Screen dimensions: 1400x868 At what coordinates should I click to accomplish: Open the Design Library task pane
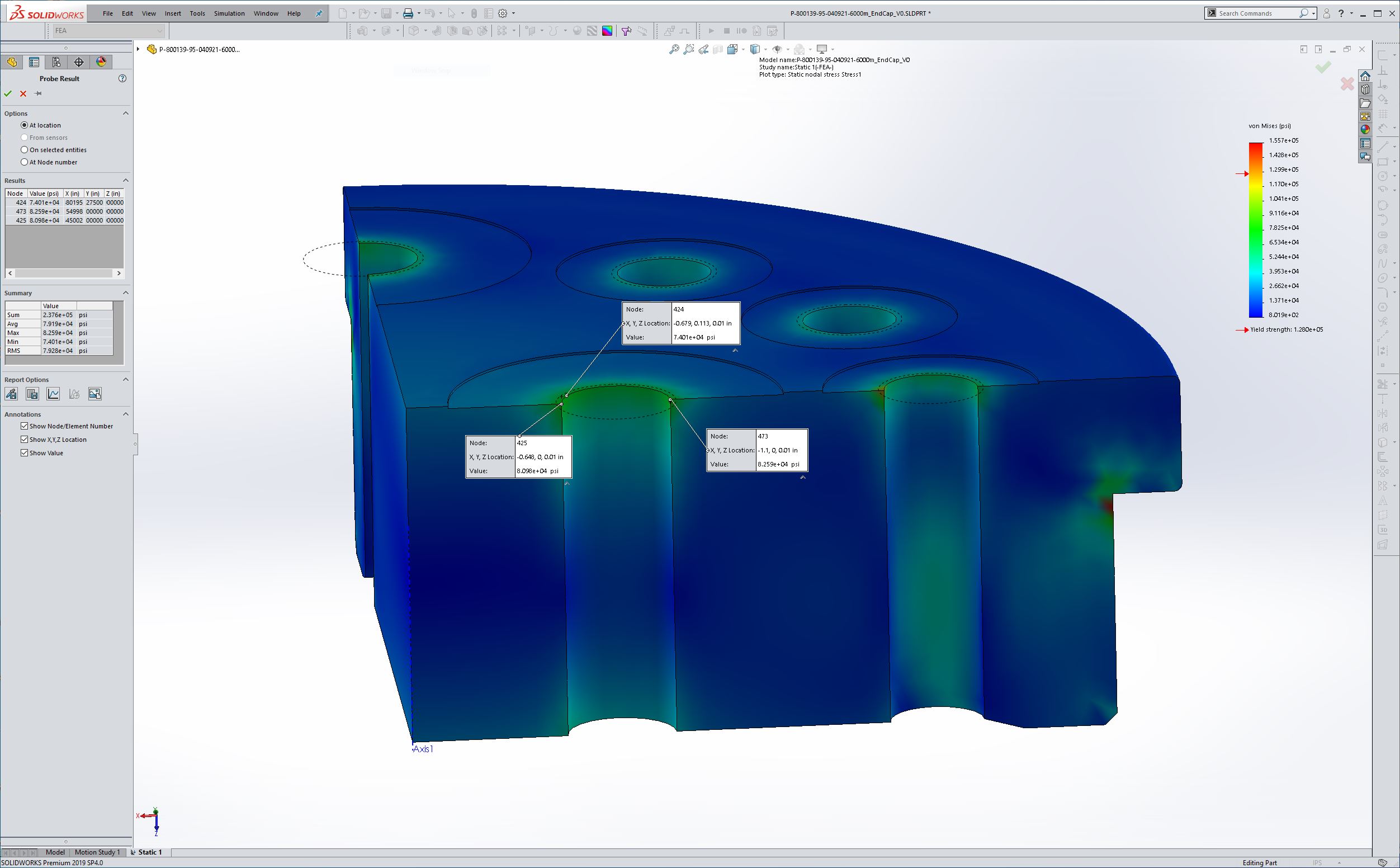coord(1365,89)
